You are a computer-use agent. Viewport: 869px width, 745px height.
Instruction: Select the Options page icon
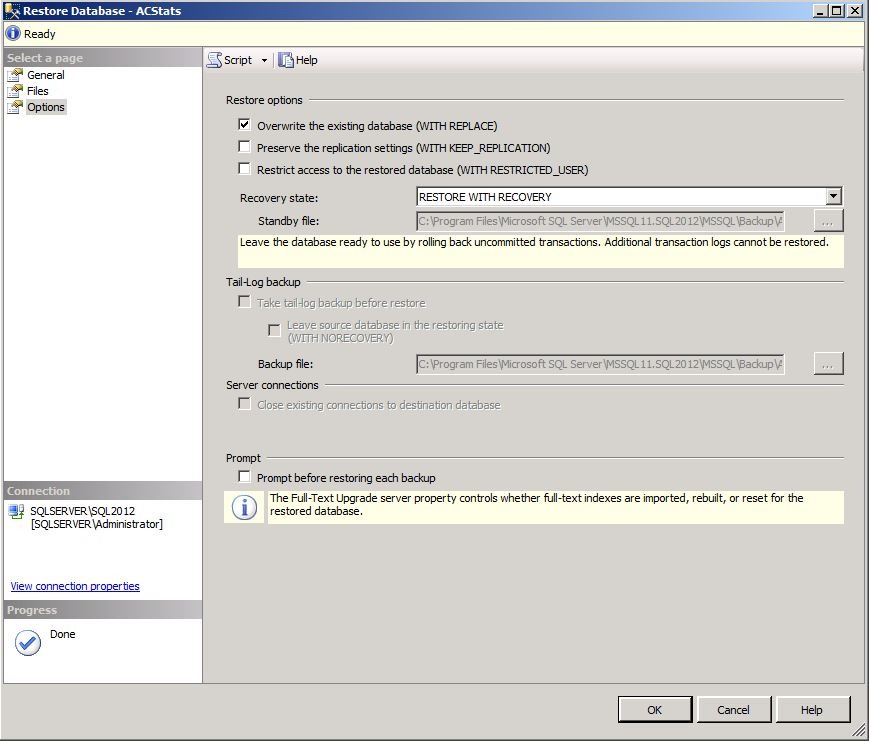pyautogui.click(x=15, y=107)
